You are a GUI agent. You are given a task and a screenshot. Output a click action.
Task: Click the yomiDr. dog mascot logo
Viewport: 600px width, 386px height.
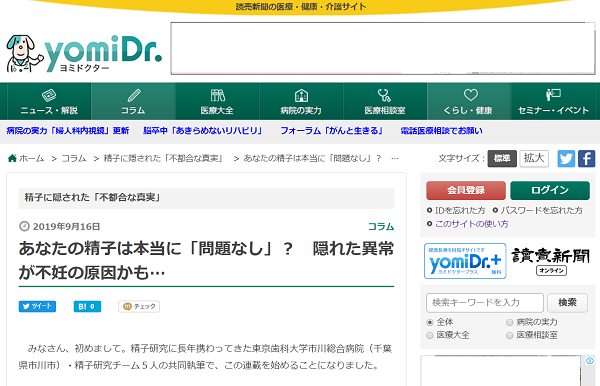[24, 54]
